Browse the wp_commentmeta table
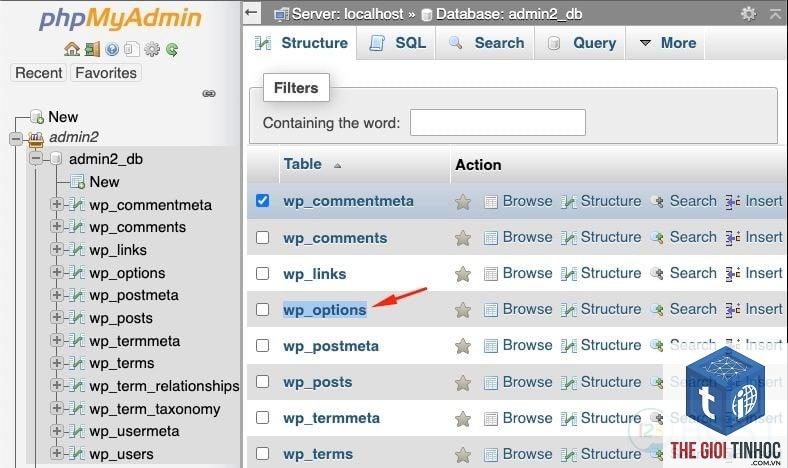Viewport: 788px width, 468px height. (518, 201)
